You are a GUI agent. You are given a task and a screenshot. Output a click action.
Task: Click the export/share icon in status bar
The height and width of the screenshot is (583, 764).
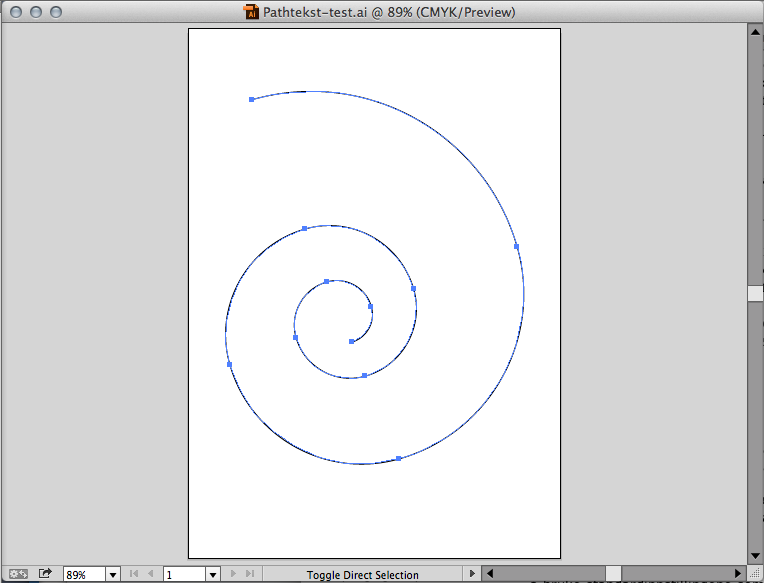(45, 574)
